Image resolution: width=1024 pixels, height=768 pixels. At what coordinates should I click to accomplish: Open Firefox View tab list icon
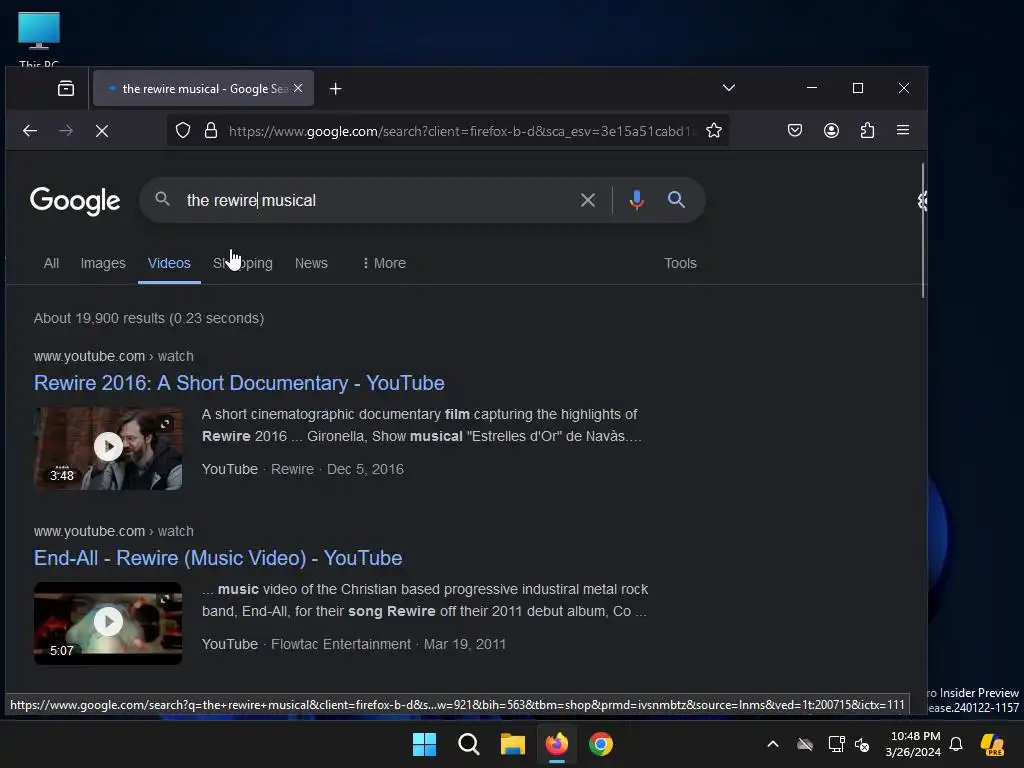point(66,88)
